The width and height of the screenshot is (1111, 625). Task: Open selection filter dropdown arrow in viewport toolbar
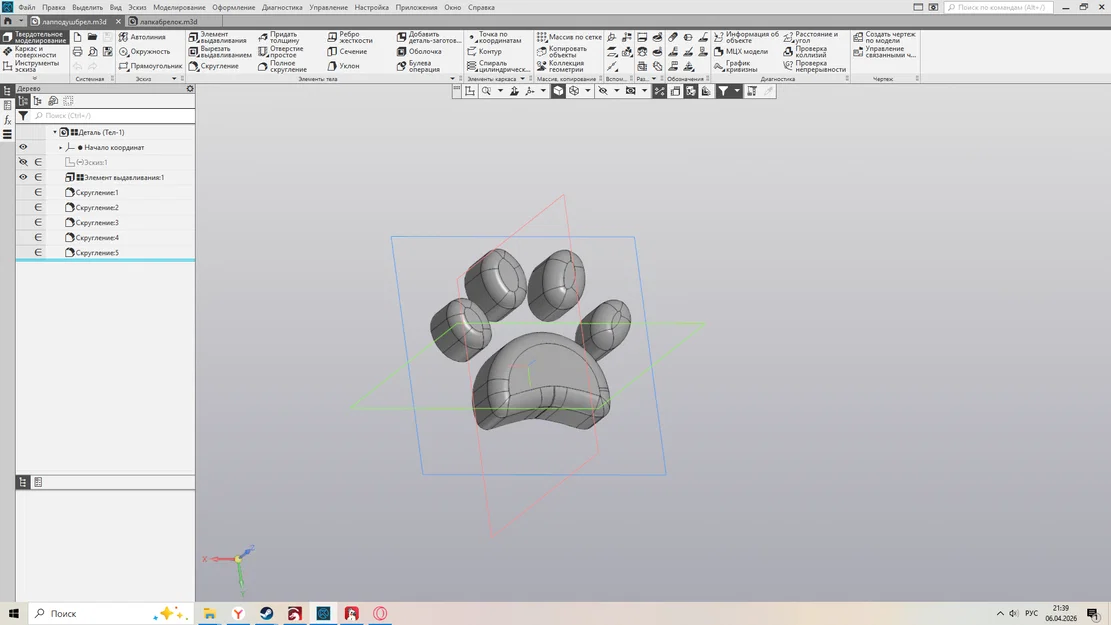pos(737,91)
